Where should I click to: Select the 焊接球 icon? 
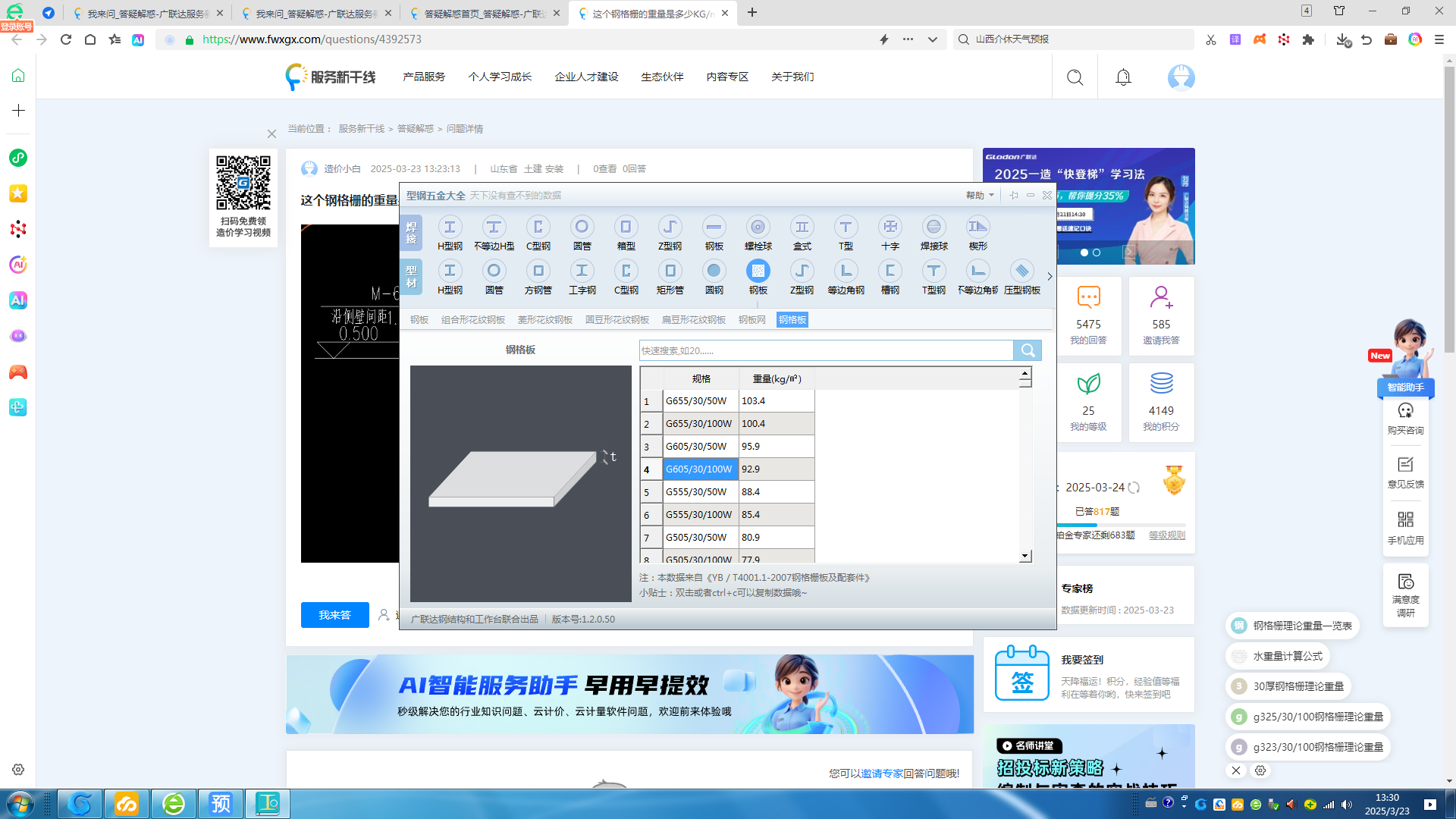(934, 234)
